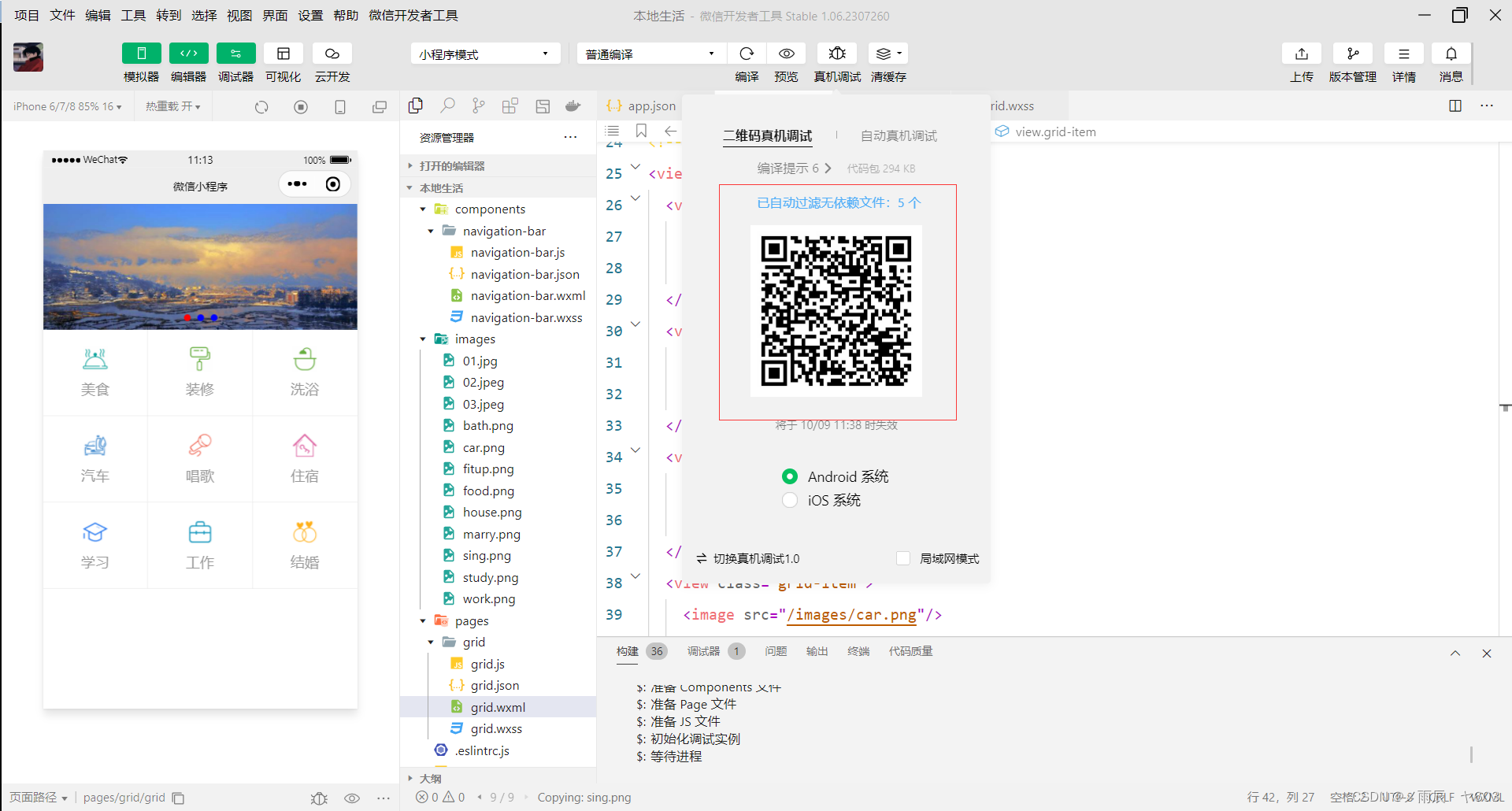The height and width of the screenshot is (811, 1512).
Task: Open the search magnifier icon in sidebar
Action: (x=447, y=106)
